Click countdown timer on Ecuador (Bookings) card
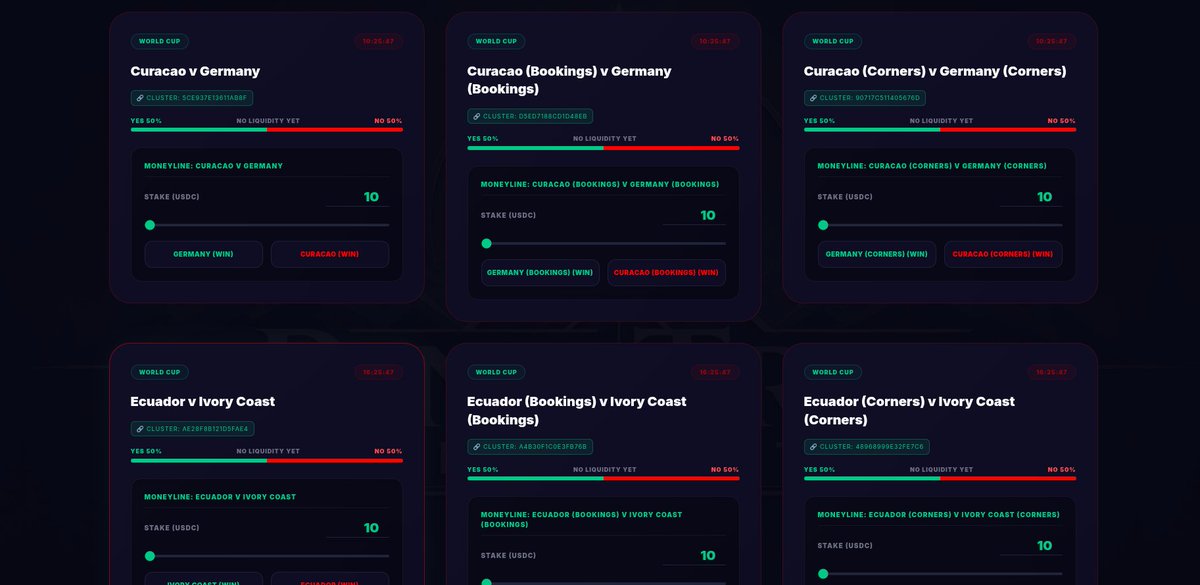Image resolution: width=1200 pixels, height=585 pixels. 715,372
